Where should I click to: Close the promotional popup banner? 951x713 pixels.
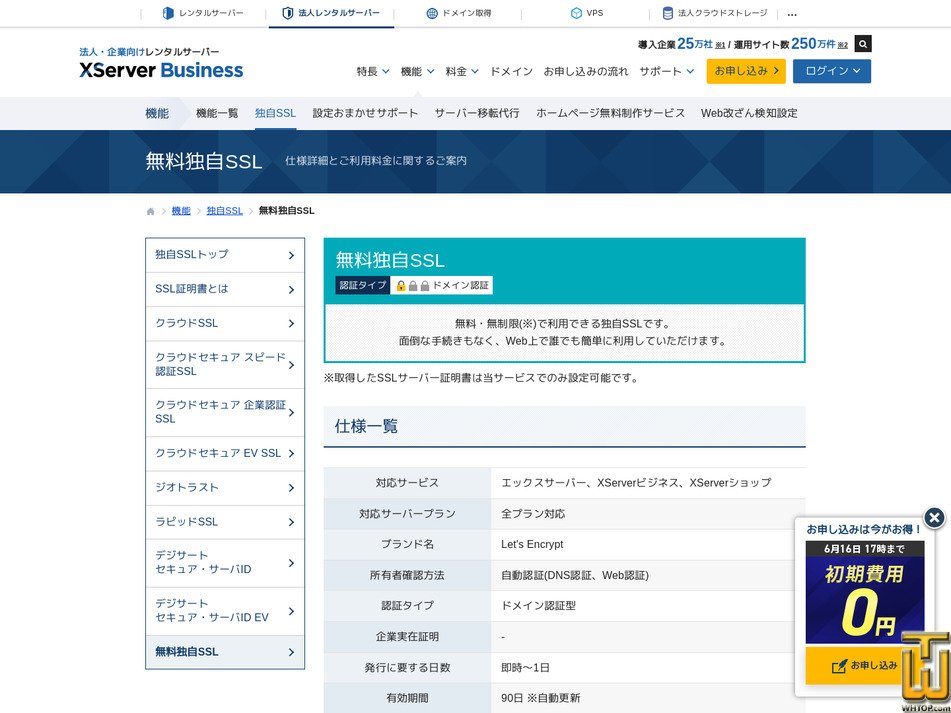934,518
